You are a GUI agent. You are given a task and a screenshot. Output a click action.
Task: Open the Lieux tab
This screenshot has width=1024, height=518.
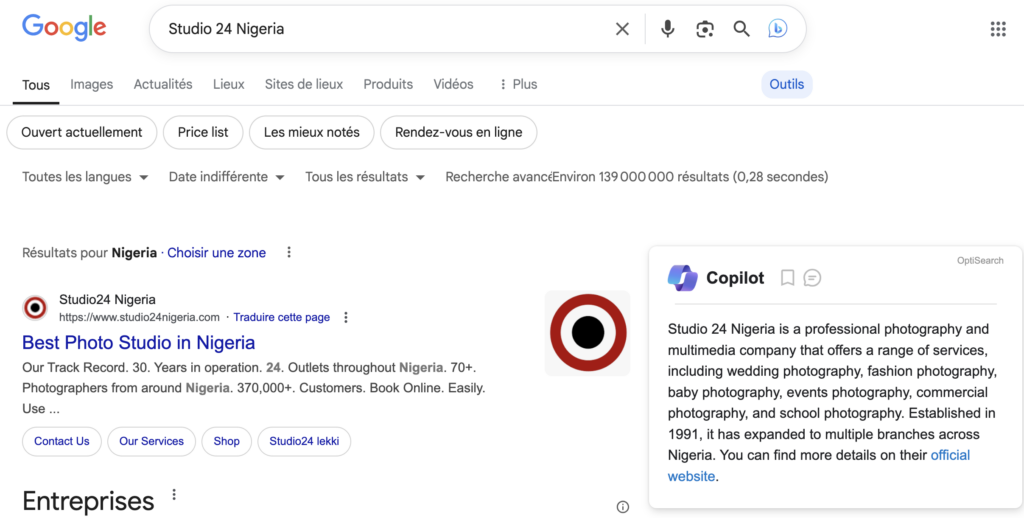229,84
